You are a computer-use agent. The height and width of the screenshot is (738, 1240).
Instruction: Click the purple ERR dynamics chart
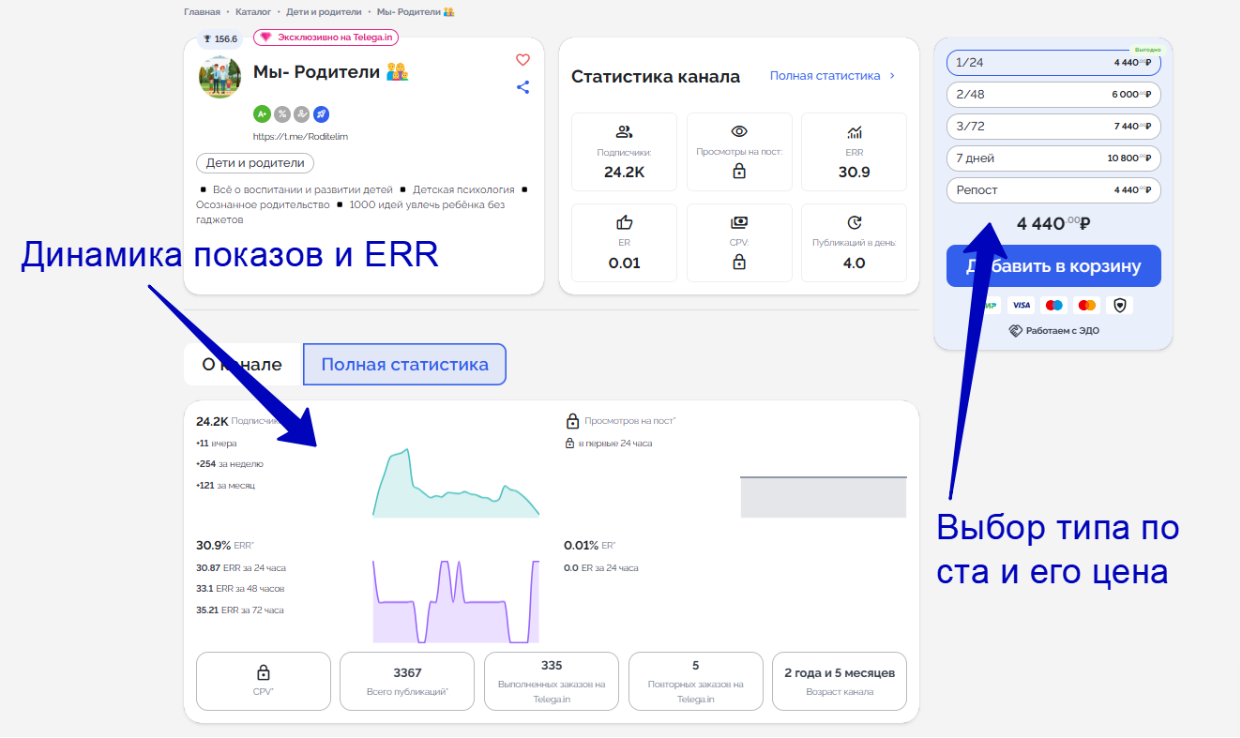[x=456, y=601]
